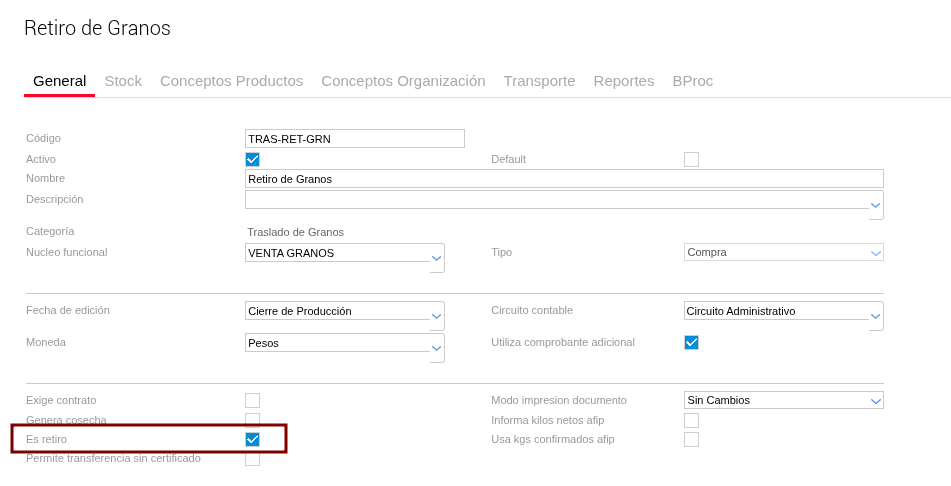Open the Conceptos Productos tab
This screenshot has height=486, width=951.
232,81
